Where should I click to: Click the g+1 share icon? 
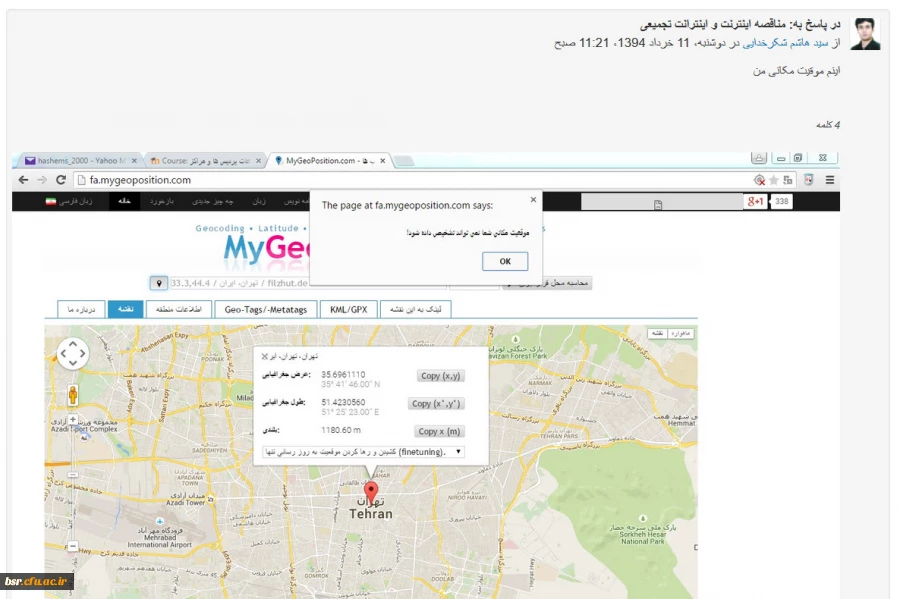point(756,200)
